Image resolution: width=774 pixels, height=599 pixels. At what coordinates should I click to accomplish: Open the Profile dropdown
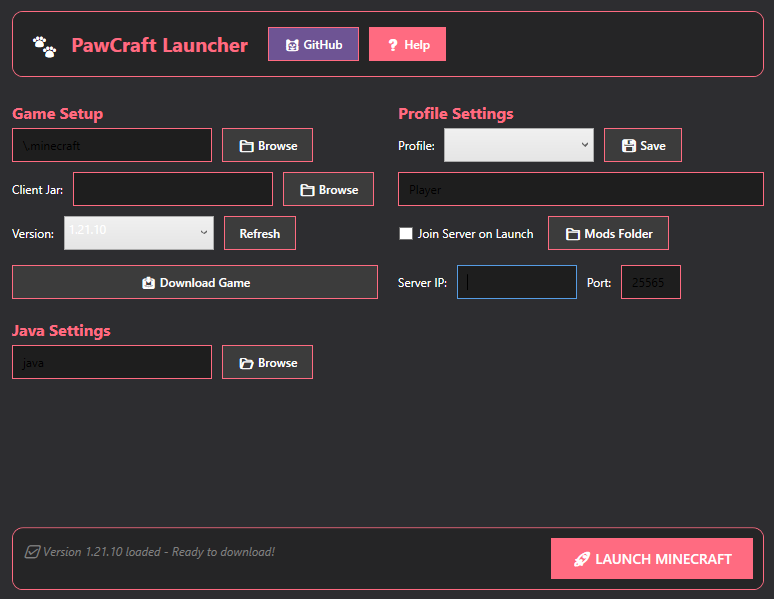tap(519, 145)
